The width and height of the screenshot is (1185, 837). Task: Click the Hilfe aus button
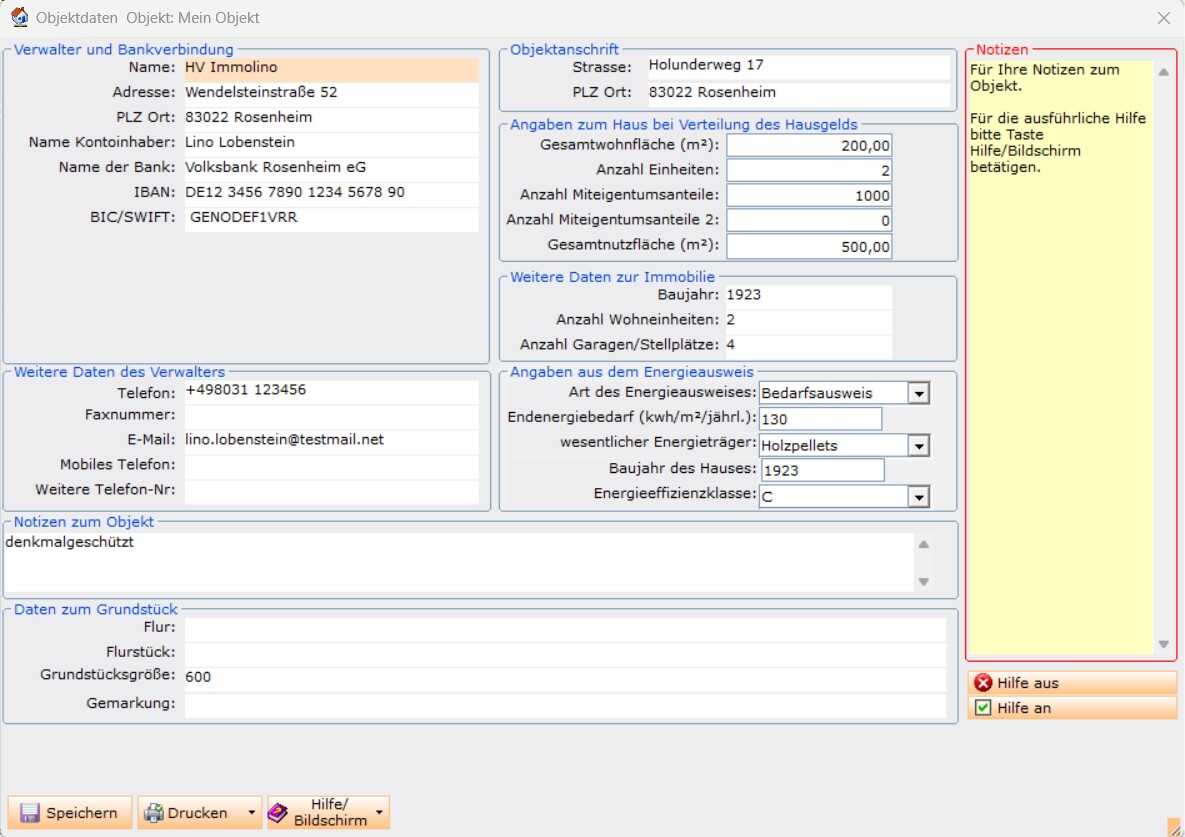1072,682
